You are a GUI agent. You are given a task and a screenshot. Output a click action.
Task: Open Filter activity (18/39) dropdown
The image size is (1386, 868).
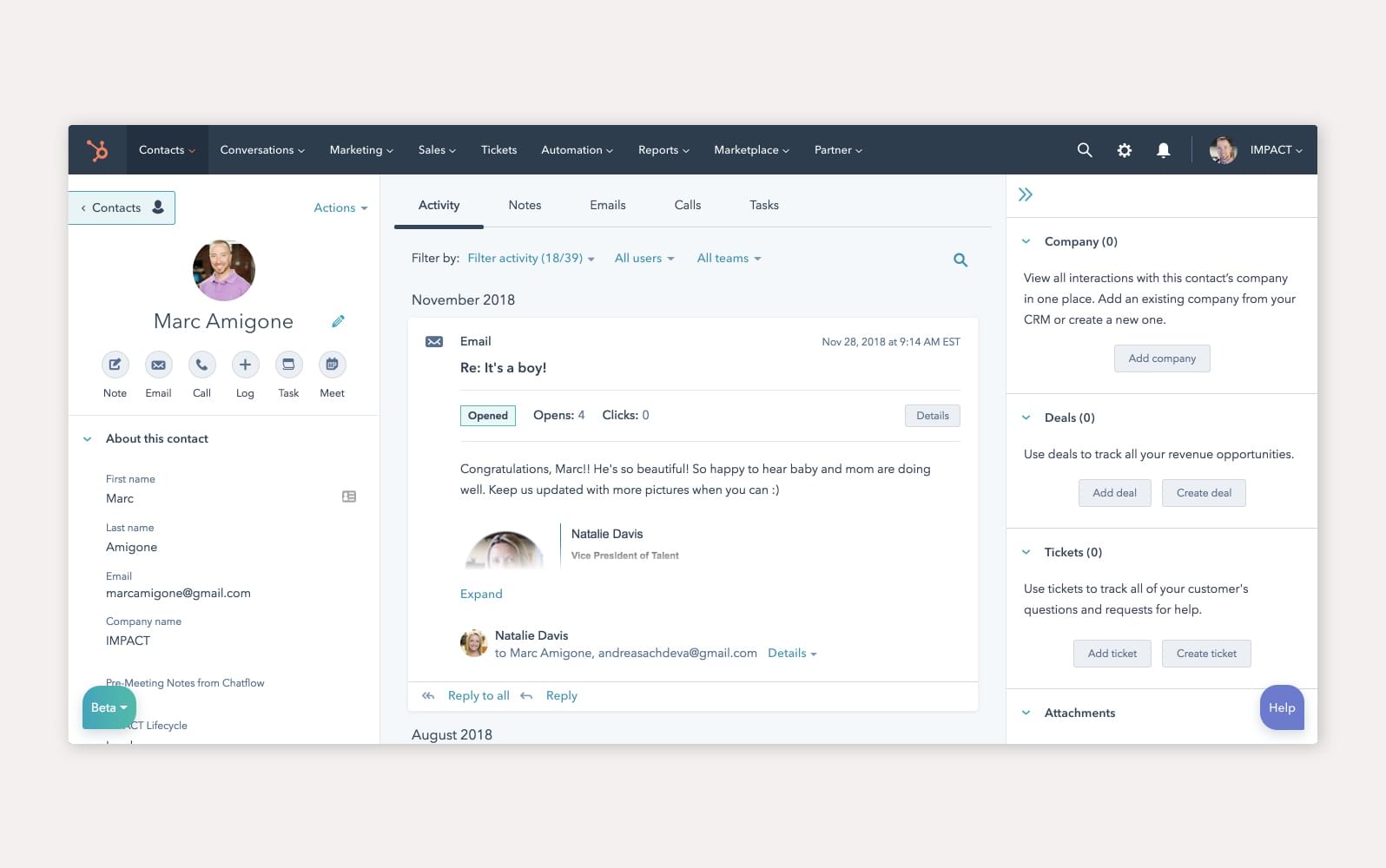(531, 258)
